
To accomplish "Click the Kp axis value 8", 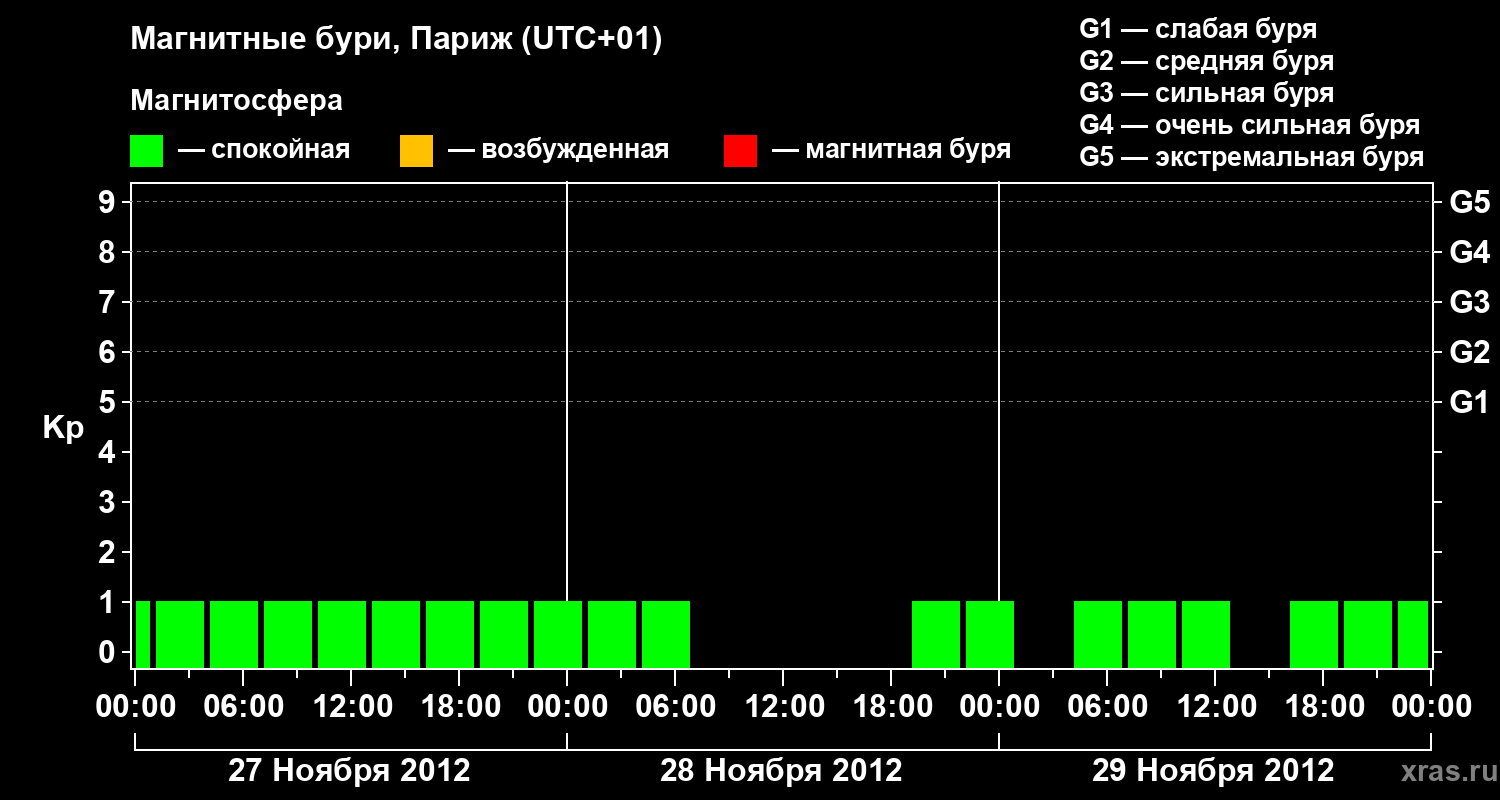I will (x=108, y=252).
